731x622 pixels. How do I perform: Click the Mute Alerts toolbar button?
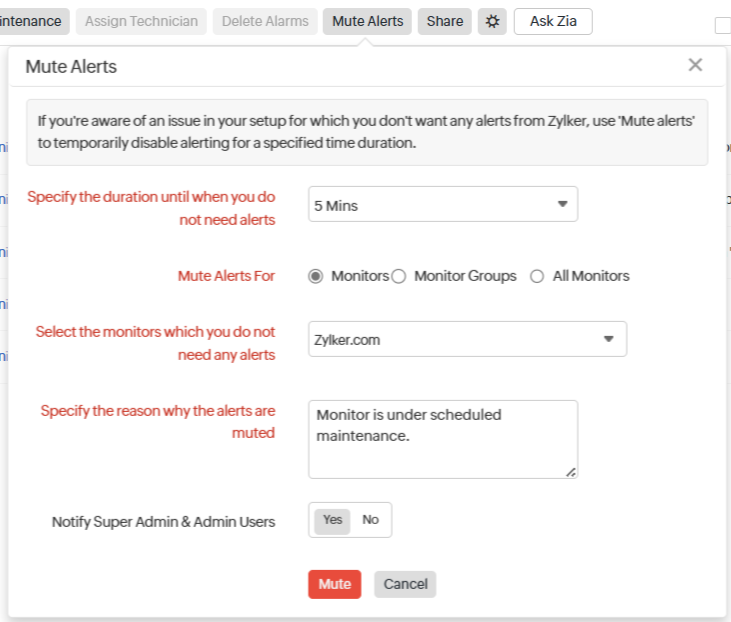367,21
